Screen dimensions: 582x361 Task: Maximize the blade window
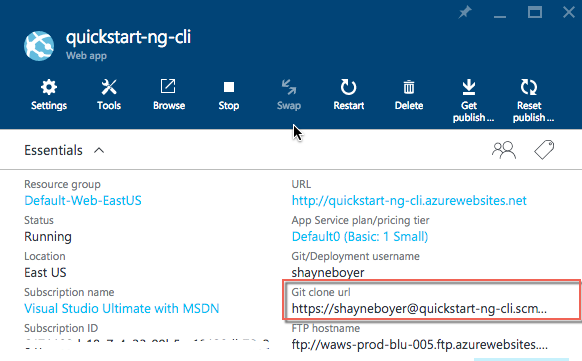[x=535, y=12]
